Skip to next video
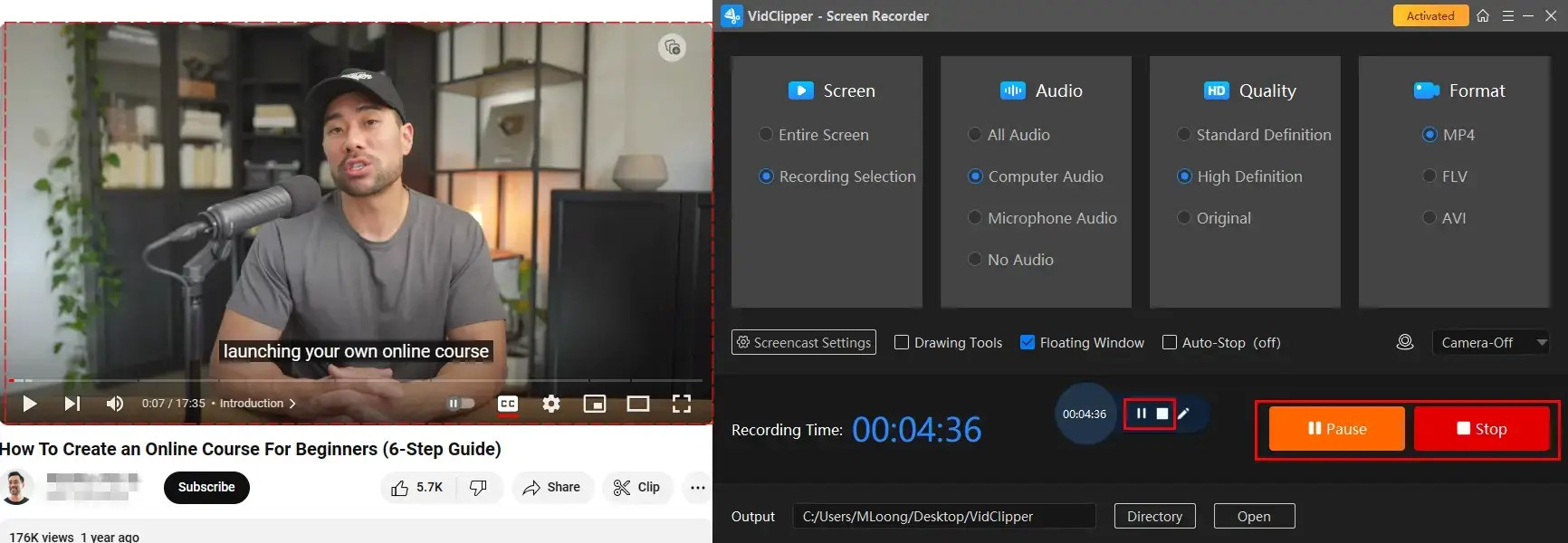Screen dimensions: 1568x543 click(x=72, y=404)
